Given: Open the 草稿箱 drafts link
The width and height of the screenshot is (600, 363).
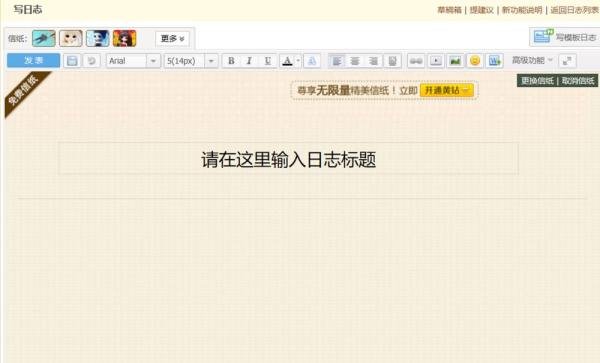Looking at the screenshot, I should click(449, 10).
